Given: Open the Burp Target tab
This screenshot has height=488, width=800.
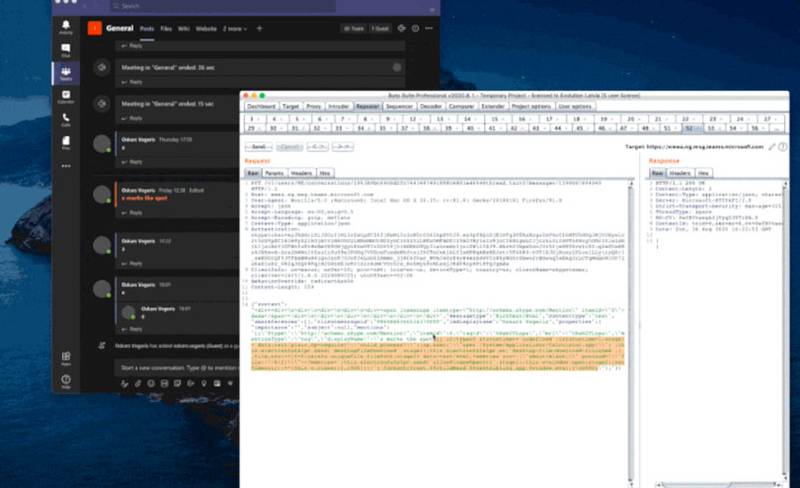Looking at the screenshot, I should pyautogui.click(x=290, y=106).
